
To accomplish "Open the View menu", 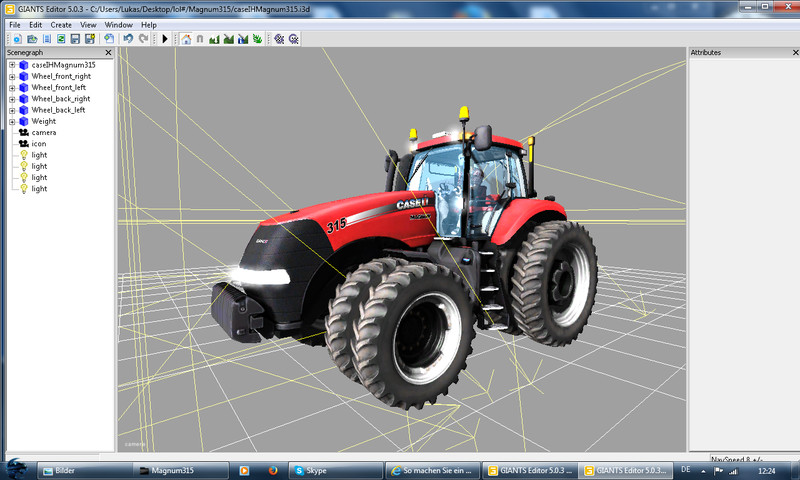I will point(88,24).
